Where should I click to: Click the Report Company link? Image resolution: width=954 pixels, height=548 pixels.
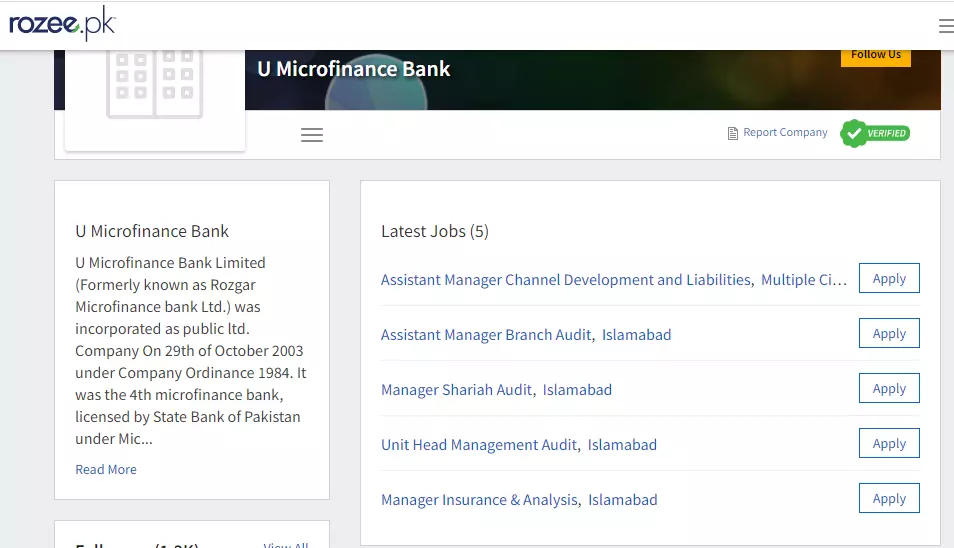tap(785, 133)
